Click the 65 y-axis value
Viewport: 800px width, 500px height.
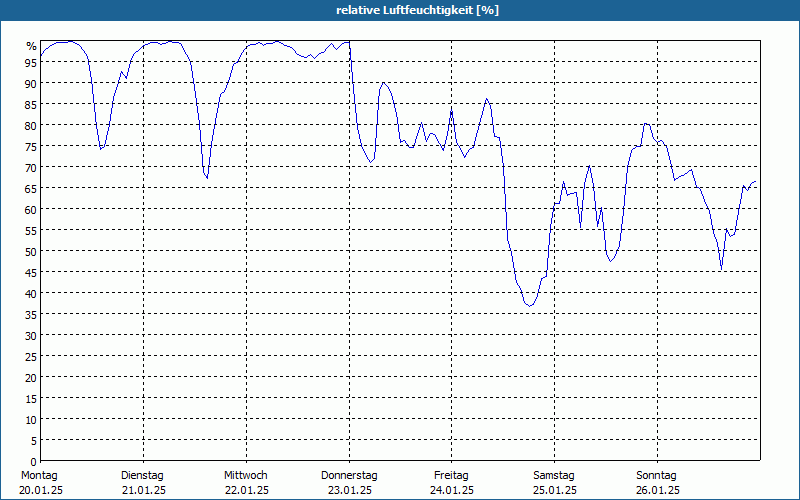(x=32, y=188)
